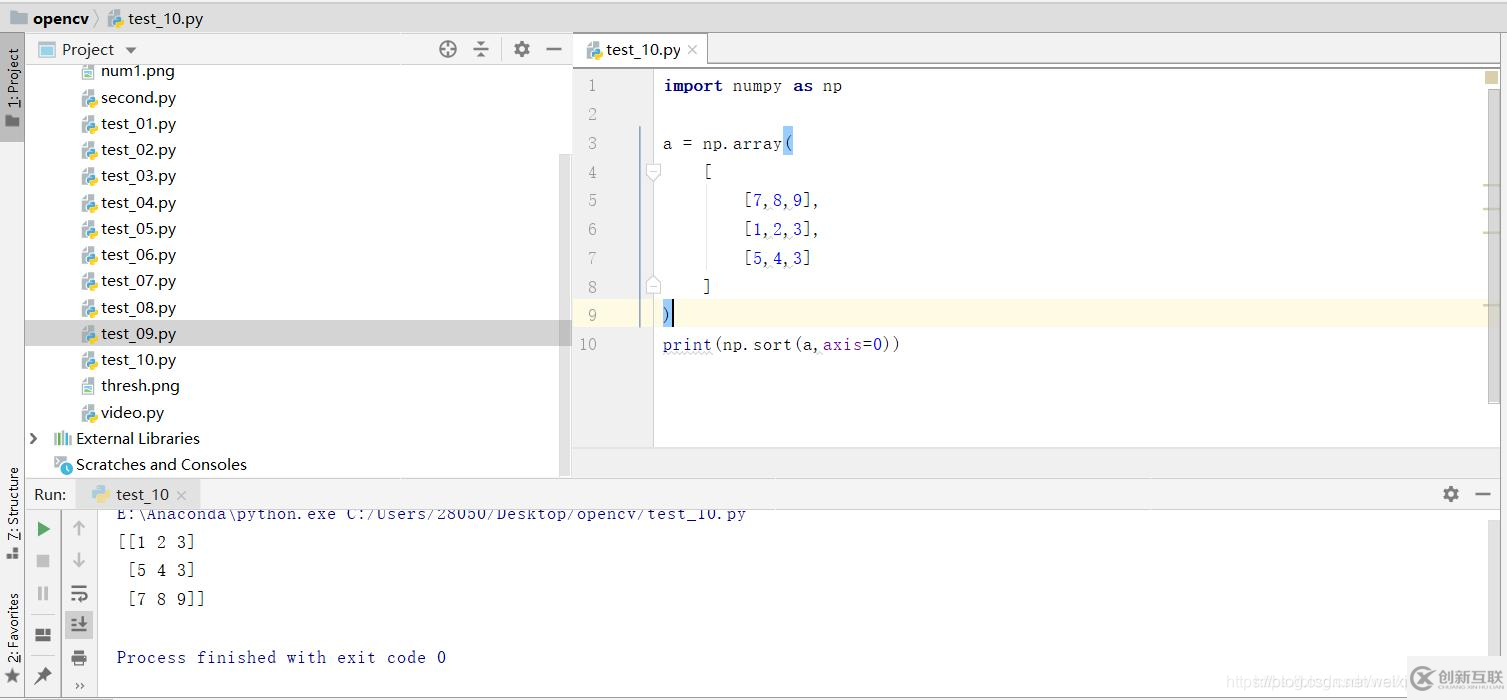Open the 1: Project side tab

click(12, 87)
